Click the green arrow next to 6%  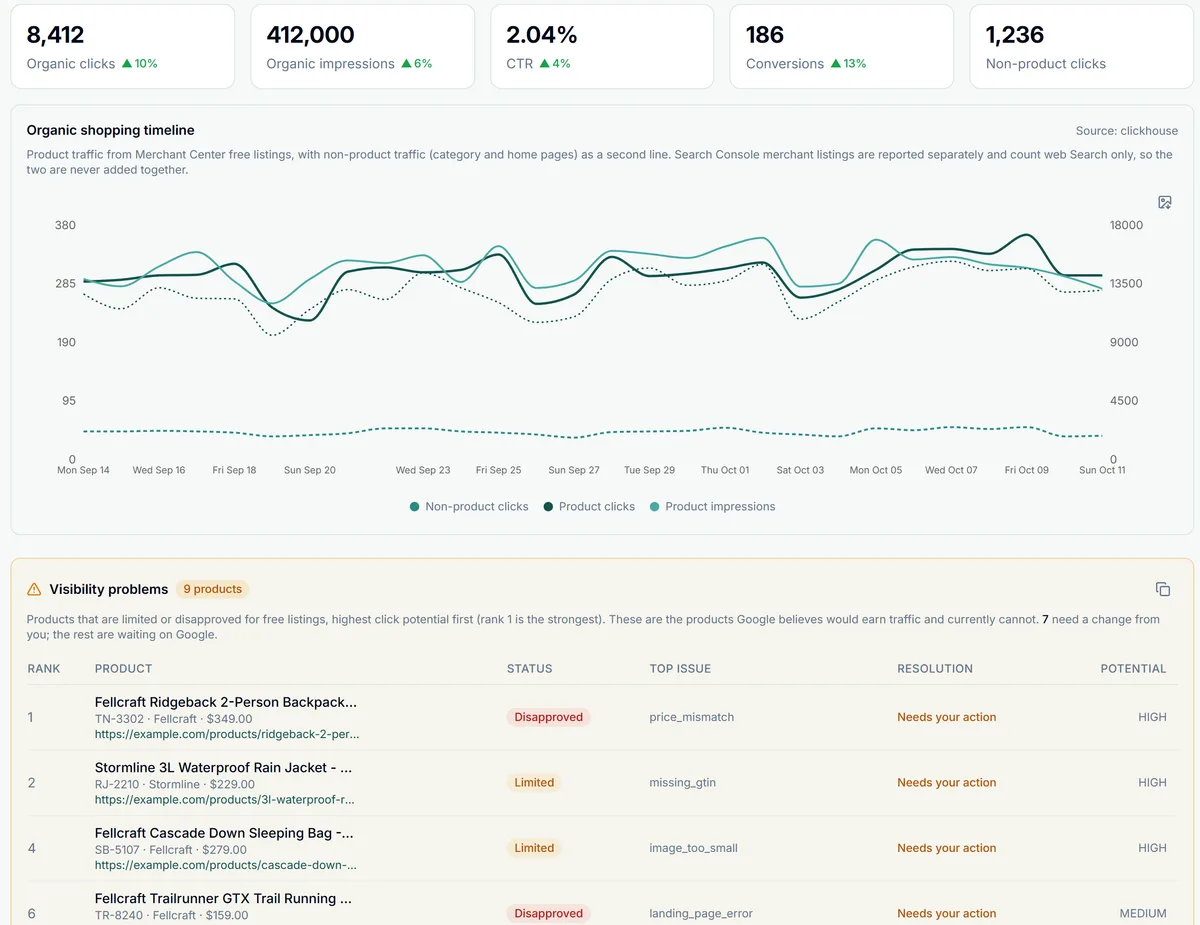point(406,63)
